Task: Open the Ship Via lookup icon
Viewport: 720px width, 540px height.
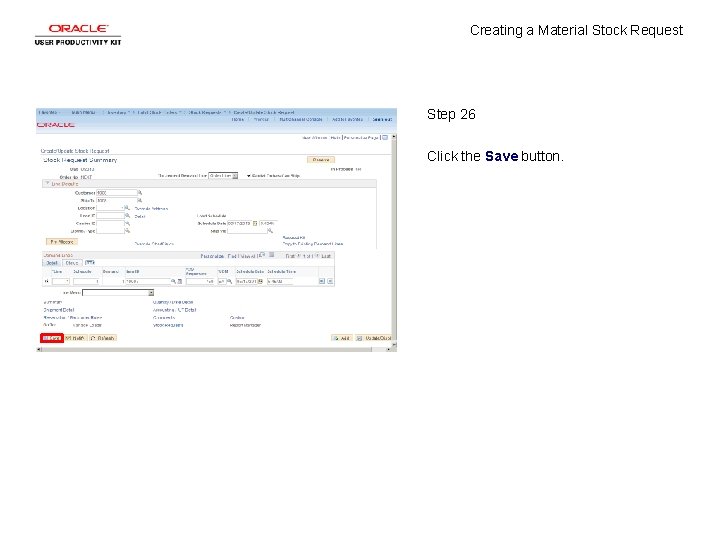Action: coord(270,231)
